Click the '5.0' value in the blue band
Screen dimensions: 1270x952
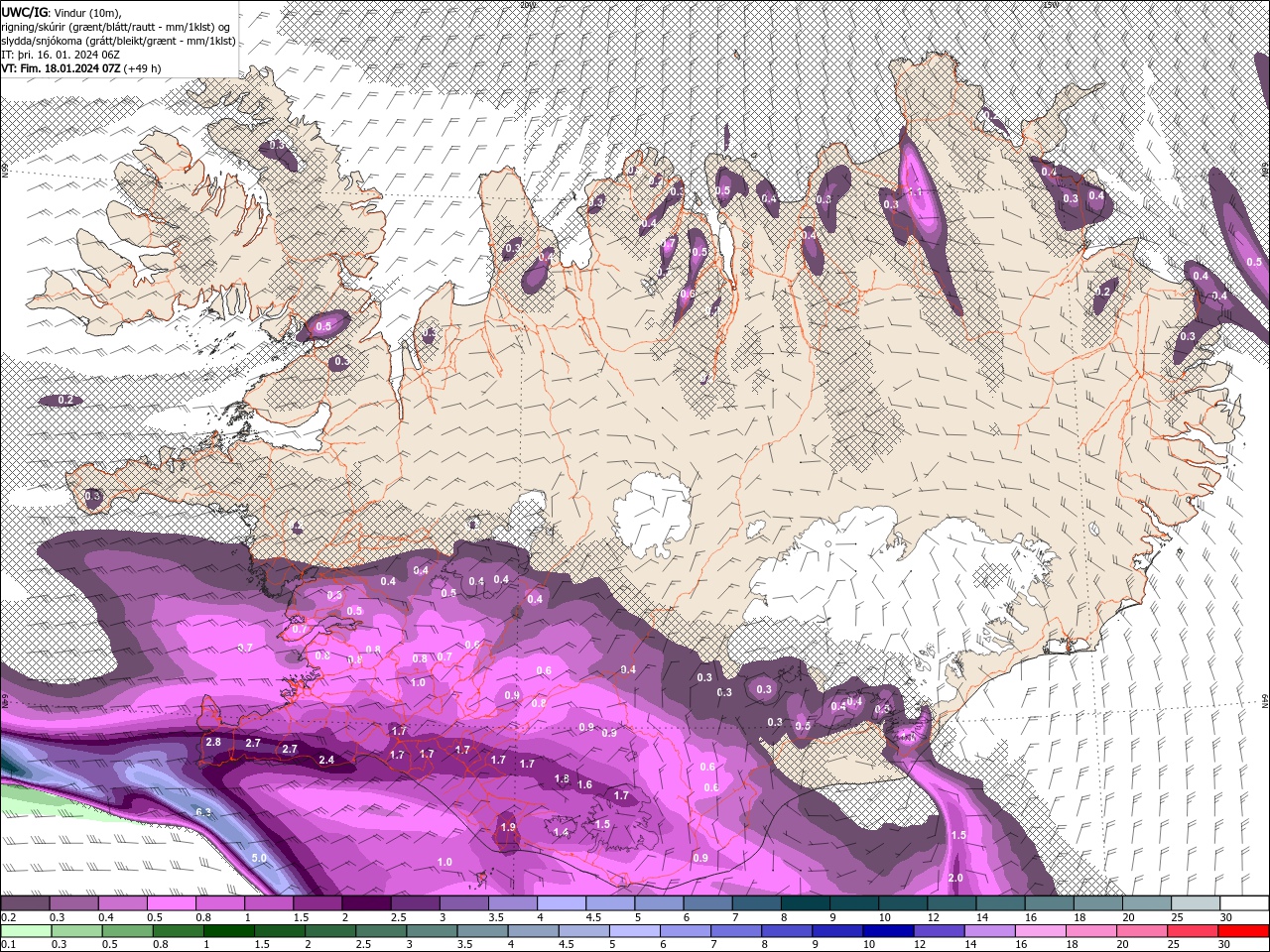[x=259, y=858]
